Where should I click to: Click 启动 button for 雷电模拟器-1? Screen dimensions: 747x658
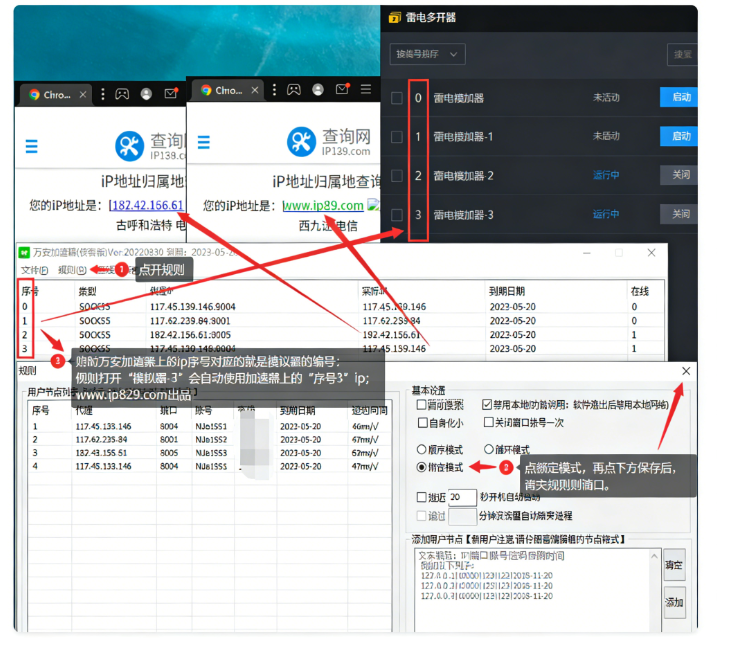[678, 136]
